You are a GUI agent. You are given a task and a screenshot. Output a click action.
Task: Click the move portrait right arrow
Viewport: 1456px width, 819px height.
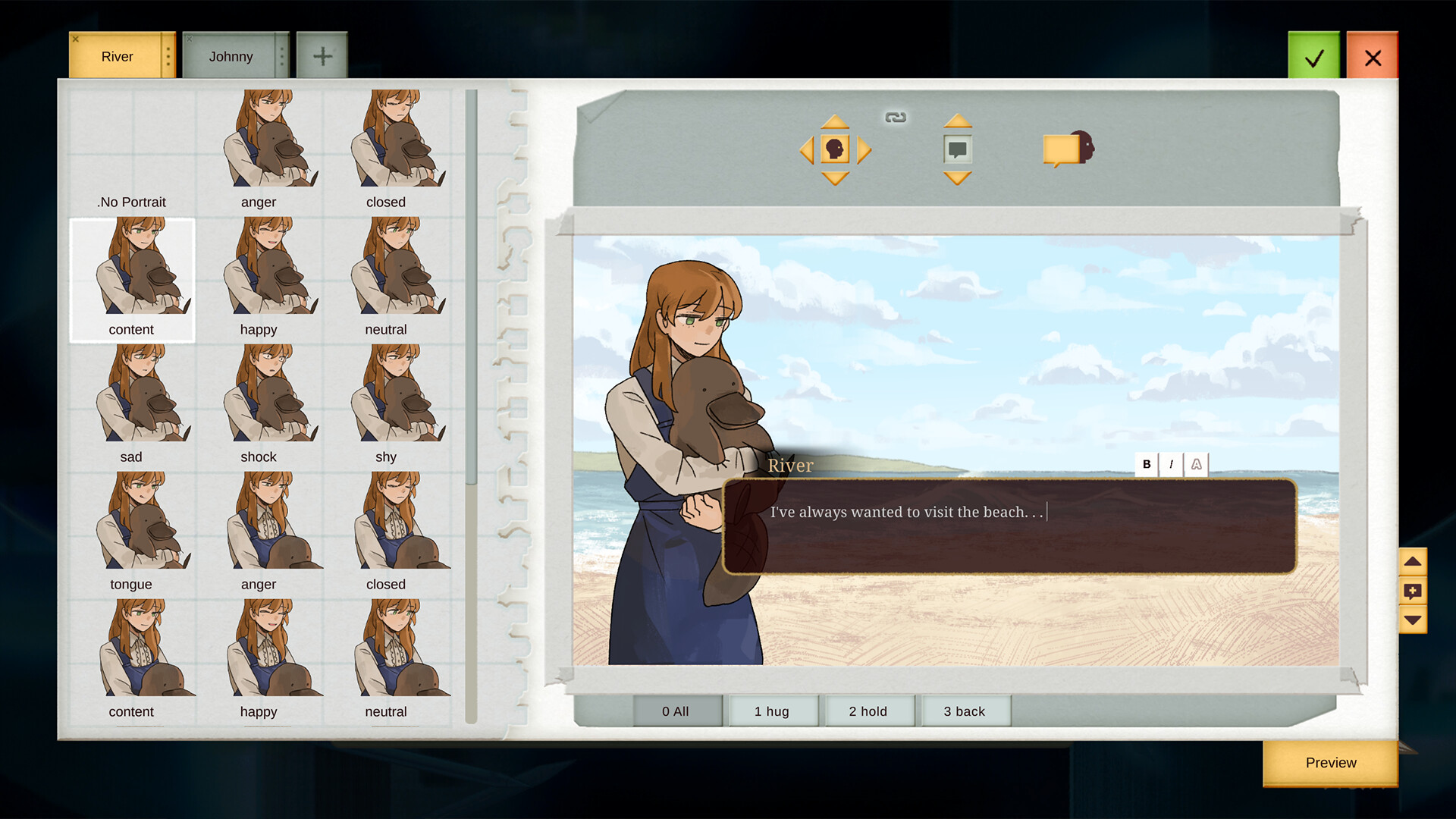(865, 150)
